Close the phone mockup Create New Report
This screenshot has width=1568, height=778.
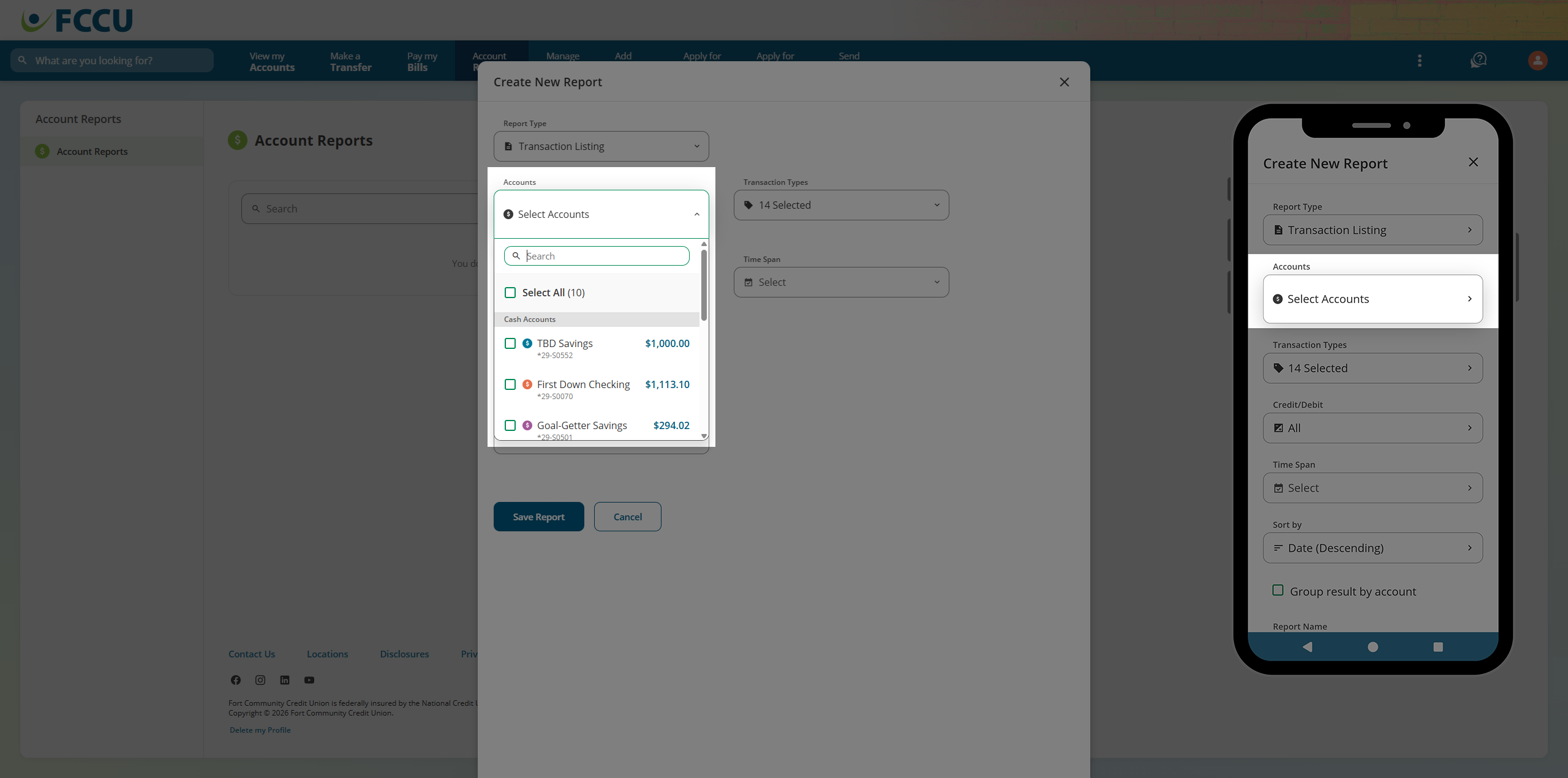click(x=1473, y=162)
